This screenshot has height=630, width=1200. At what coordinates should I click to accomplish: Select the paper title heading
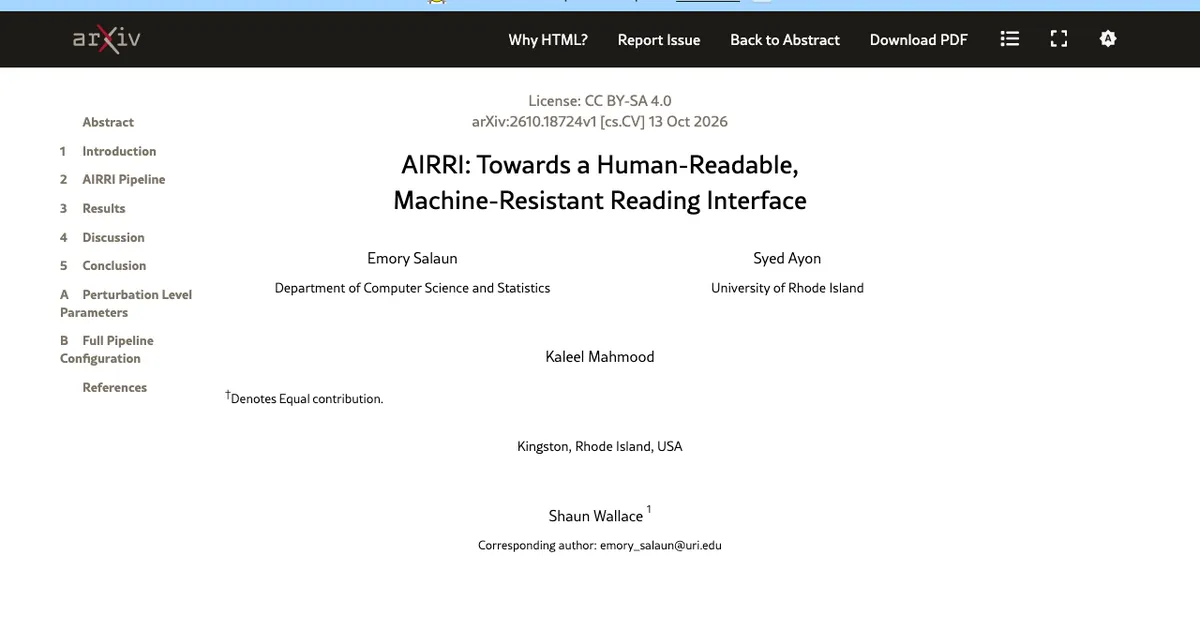click(x=600, y=182)
